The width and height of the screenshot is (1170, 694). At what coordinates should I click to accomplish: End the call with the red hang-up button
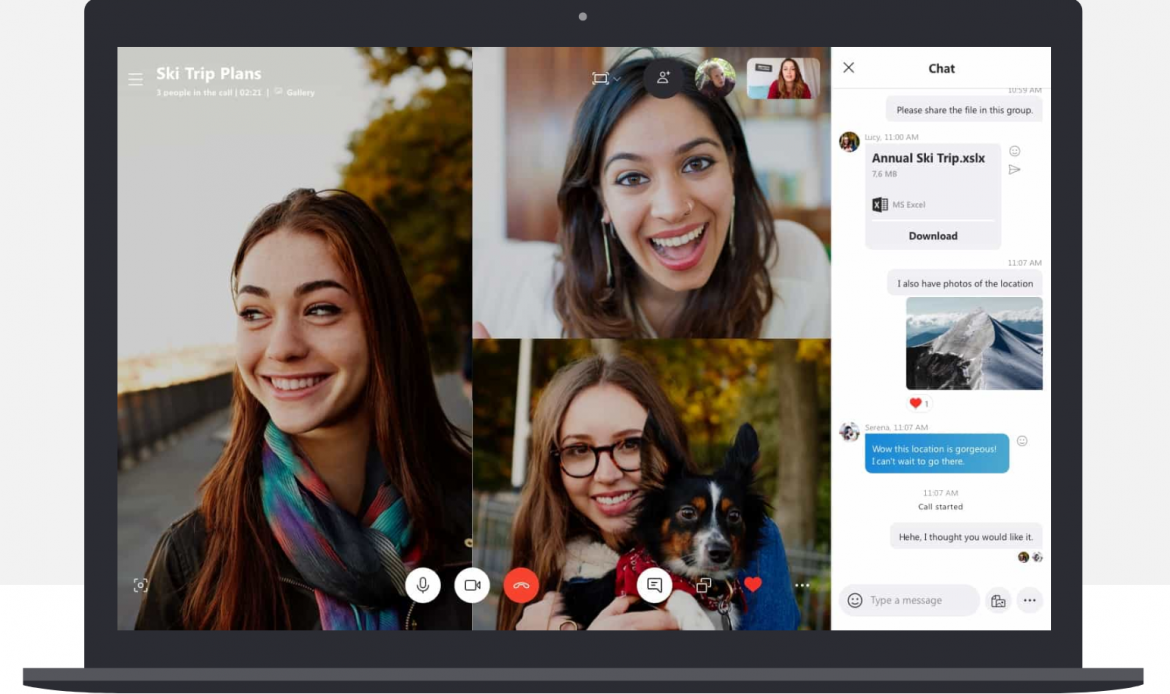[x=521, y=585]
